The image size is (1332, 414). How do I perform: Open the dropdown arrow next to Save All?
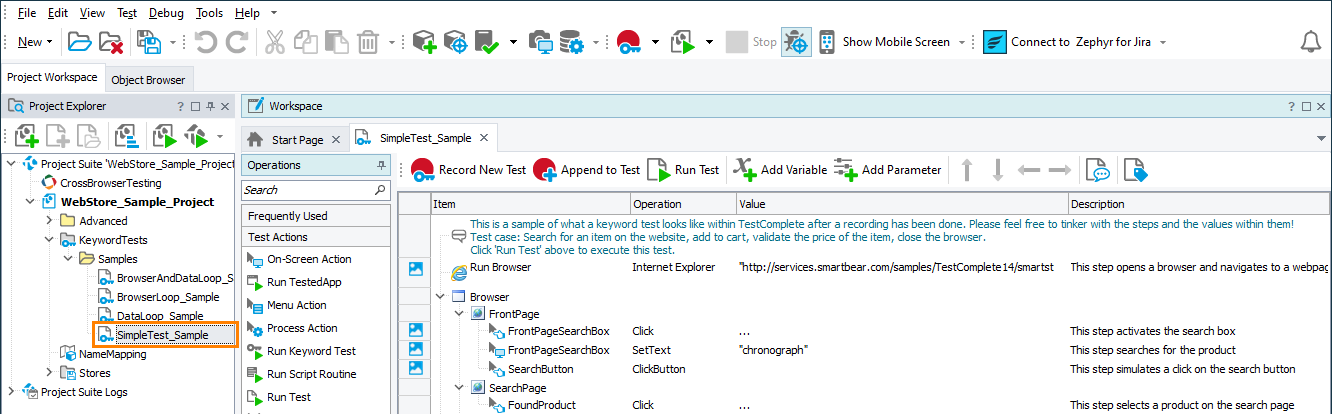click(x=173, y=42)
